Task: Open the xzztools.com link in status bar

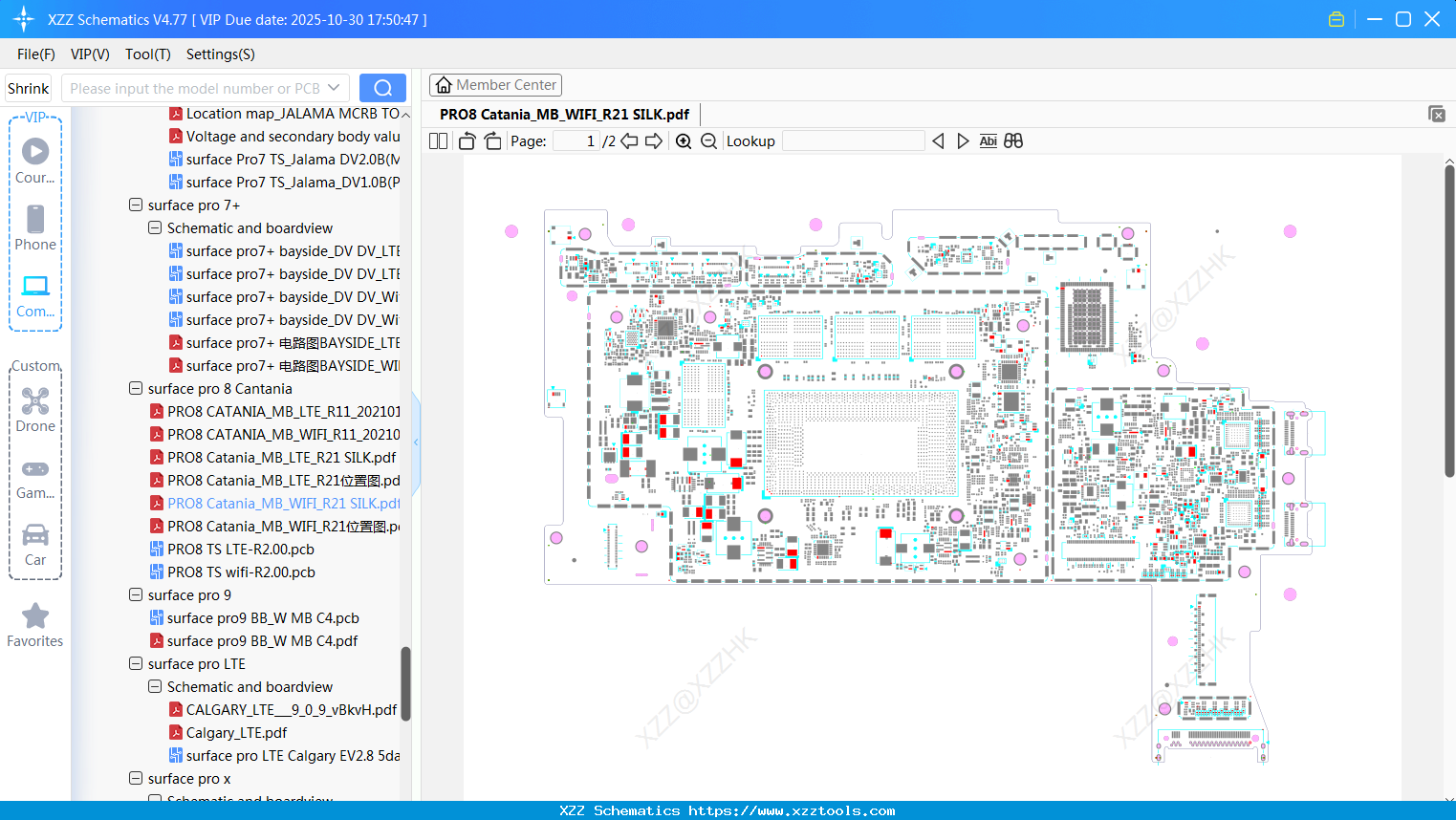Action: point(792,810)
